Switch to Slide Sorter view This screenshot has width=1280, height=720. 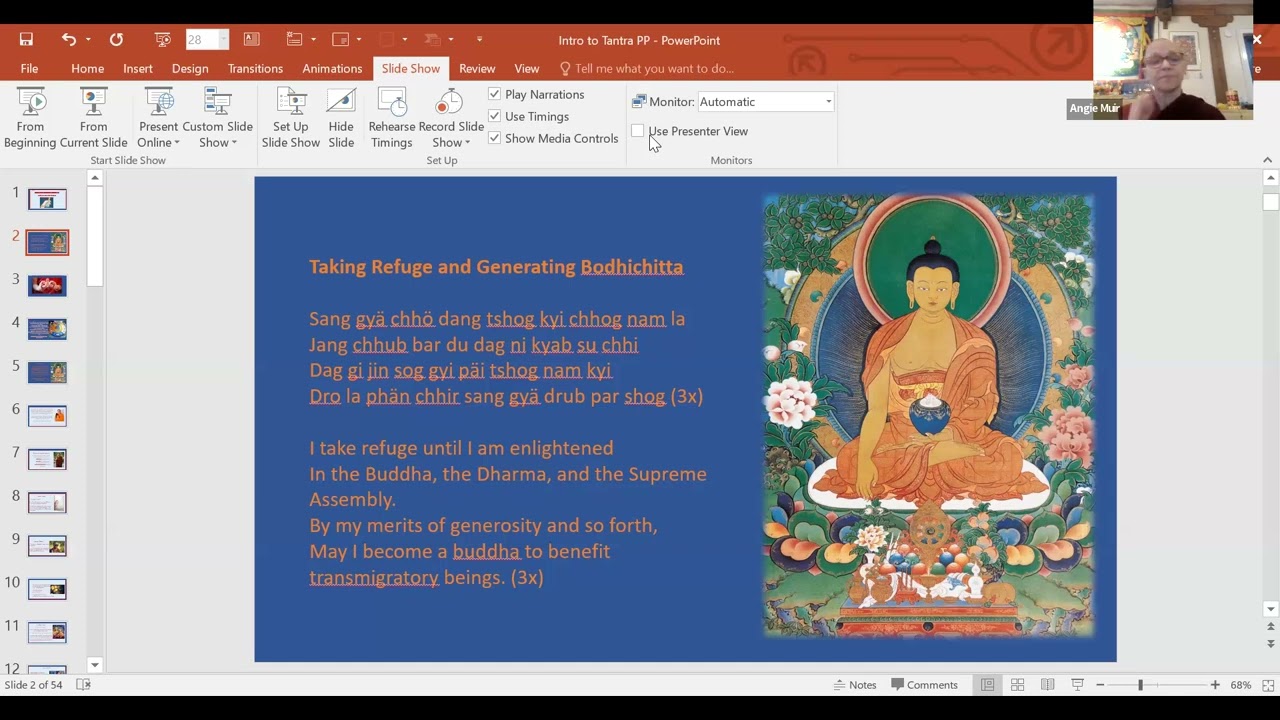(x=1017, y=685)
